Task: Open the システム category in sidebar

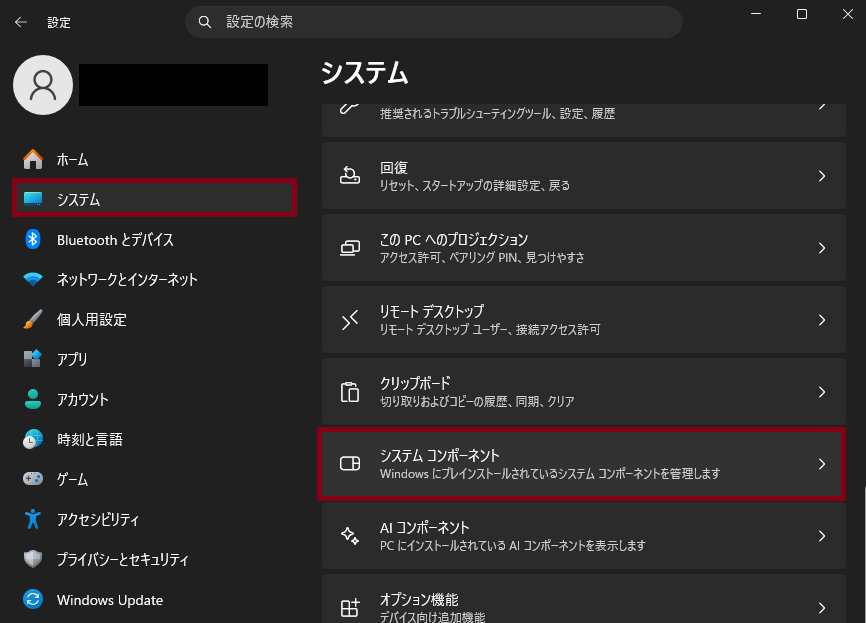Action: click(155, 199)
